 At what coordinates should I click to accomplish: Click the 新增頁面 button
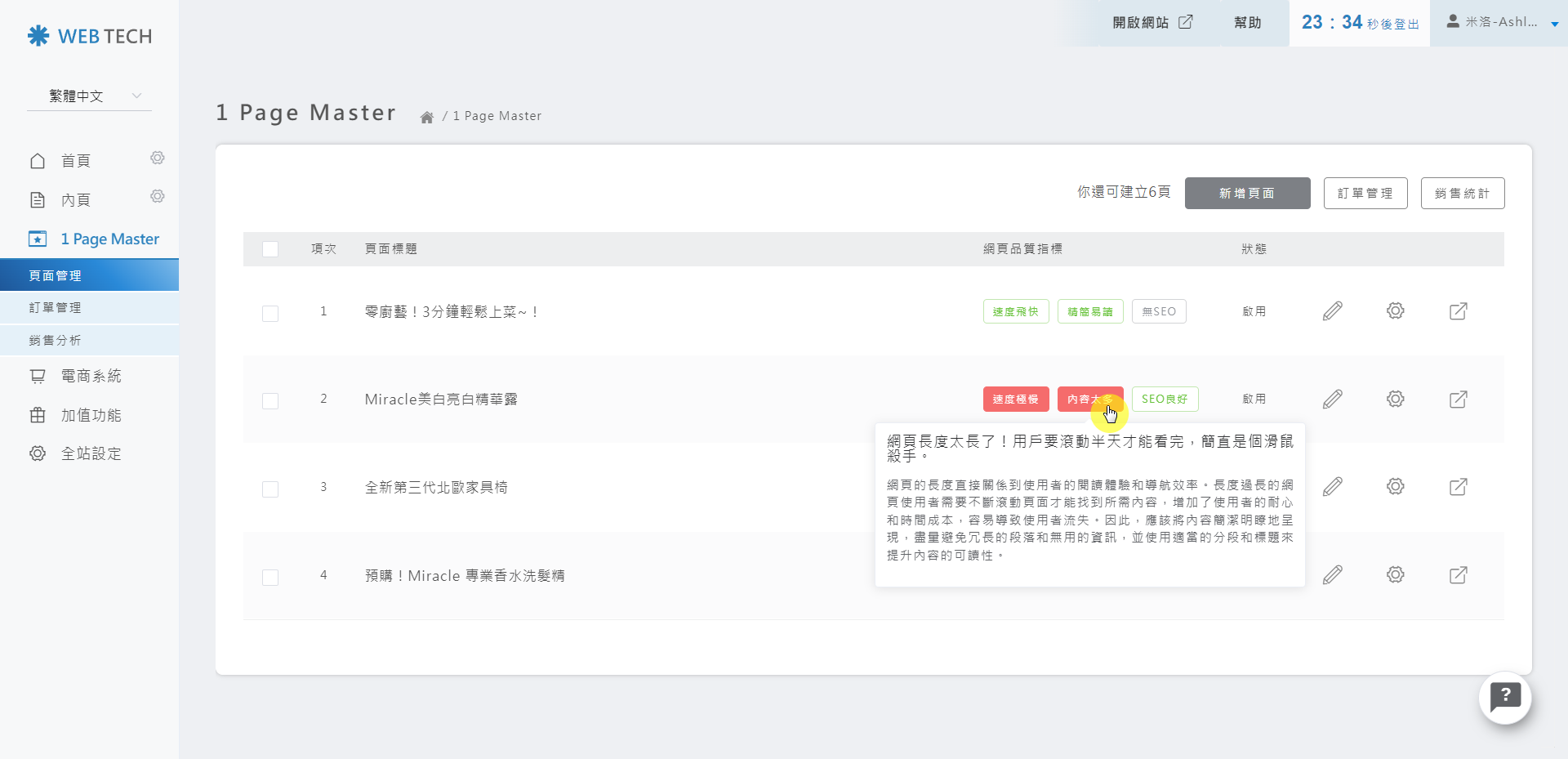[1247, 194]
